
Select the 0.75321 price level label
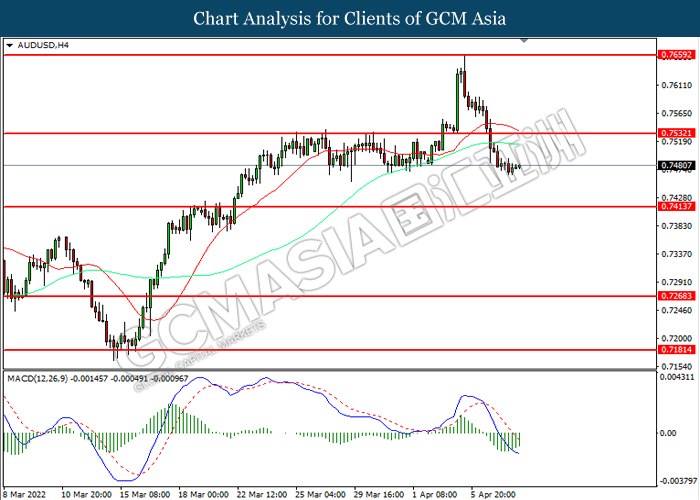pos(676,133)
